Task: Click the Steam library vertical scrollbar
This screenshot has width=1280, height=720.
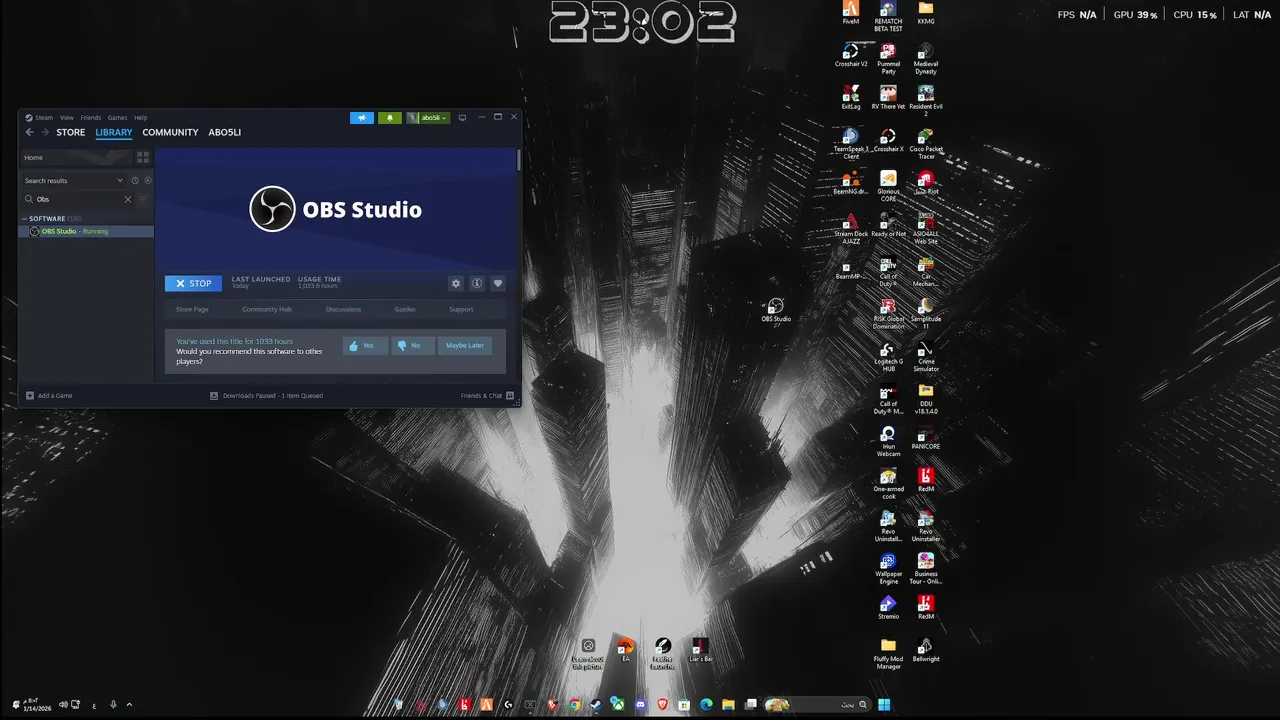Action: point(518,160)
